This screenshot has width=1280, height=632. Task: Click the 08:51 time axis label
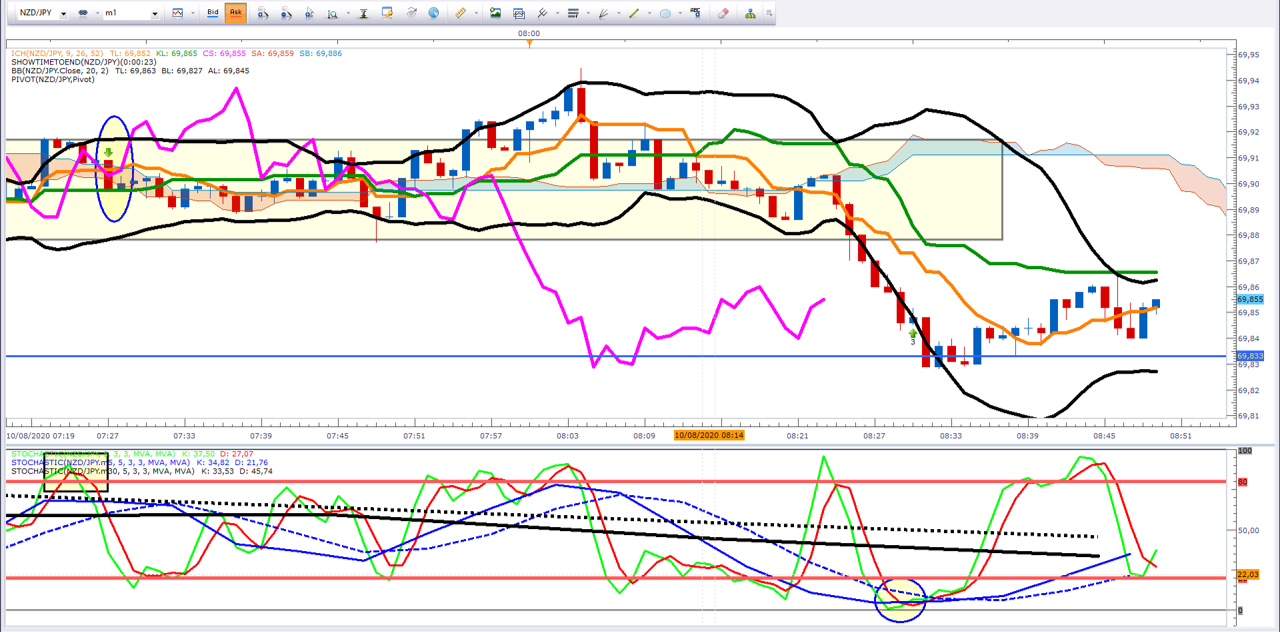click(x=1181, y=436)
